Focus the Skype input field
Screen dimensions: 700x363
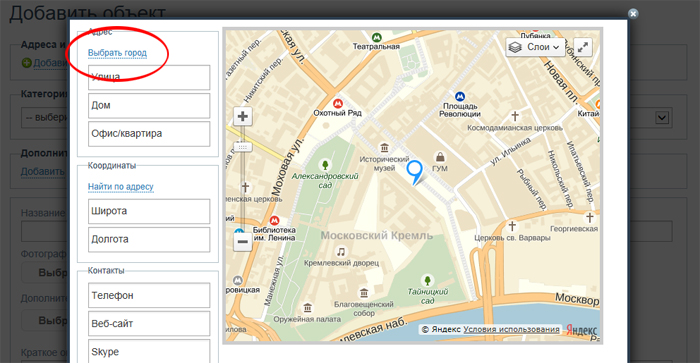(149, 351)
